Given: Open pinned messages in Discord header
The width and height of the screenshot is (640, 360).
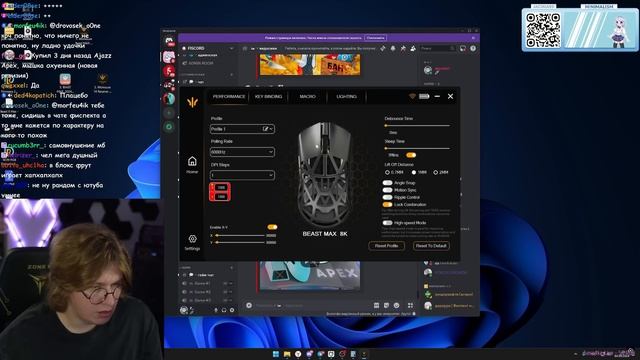Looking at the screenshot, I should pyautogui.click(x=403, y=48).
